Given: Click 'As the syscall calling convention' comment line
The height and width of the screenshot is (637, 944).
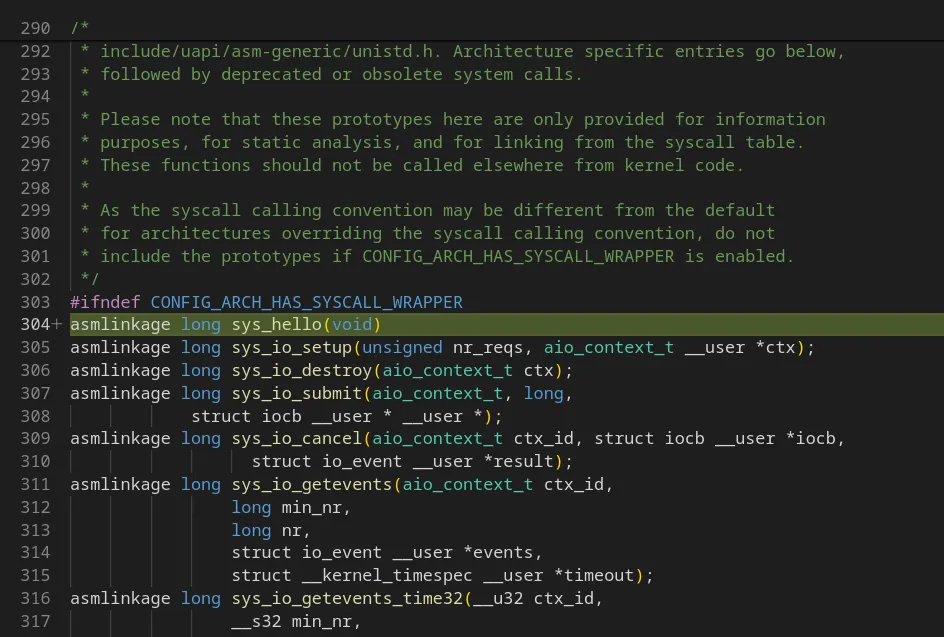Looking at the screenshot, I should pyautogui.click(x=428, y=210).
